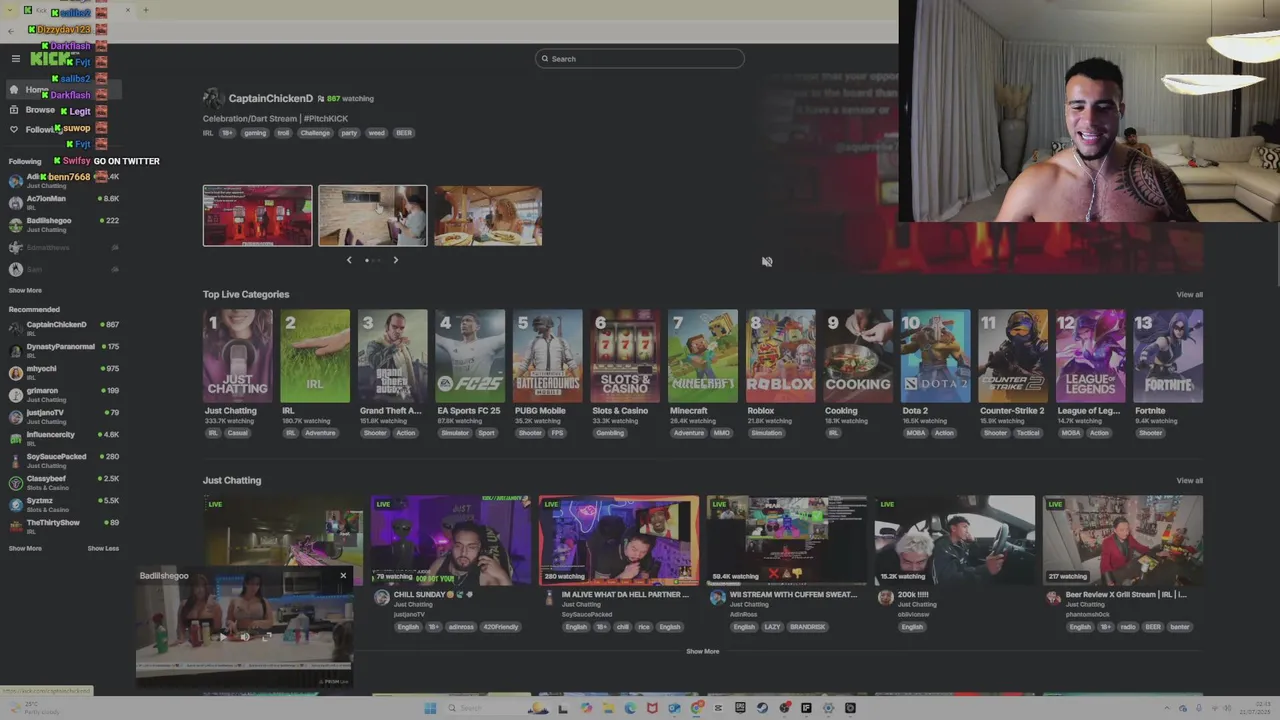Open the League of Legends category card
The image size is (1280, 720).
(x=1091, y=356)
